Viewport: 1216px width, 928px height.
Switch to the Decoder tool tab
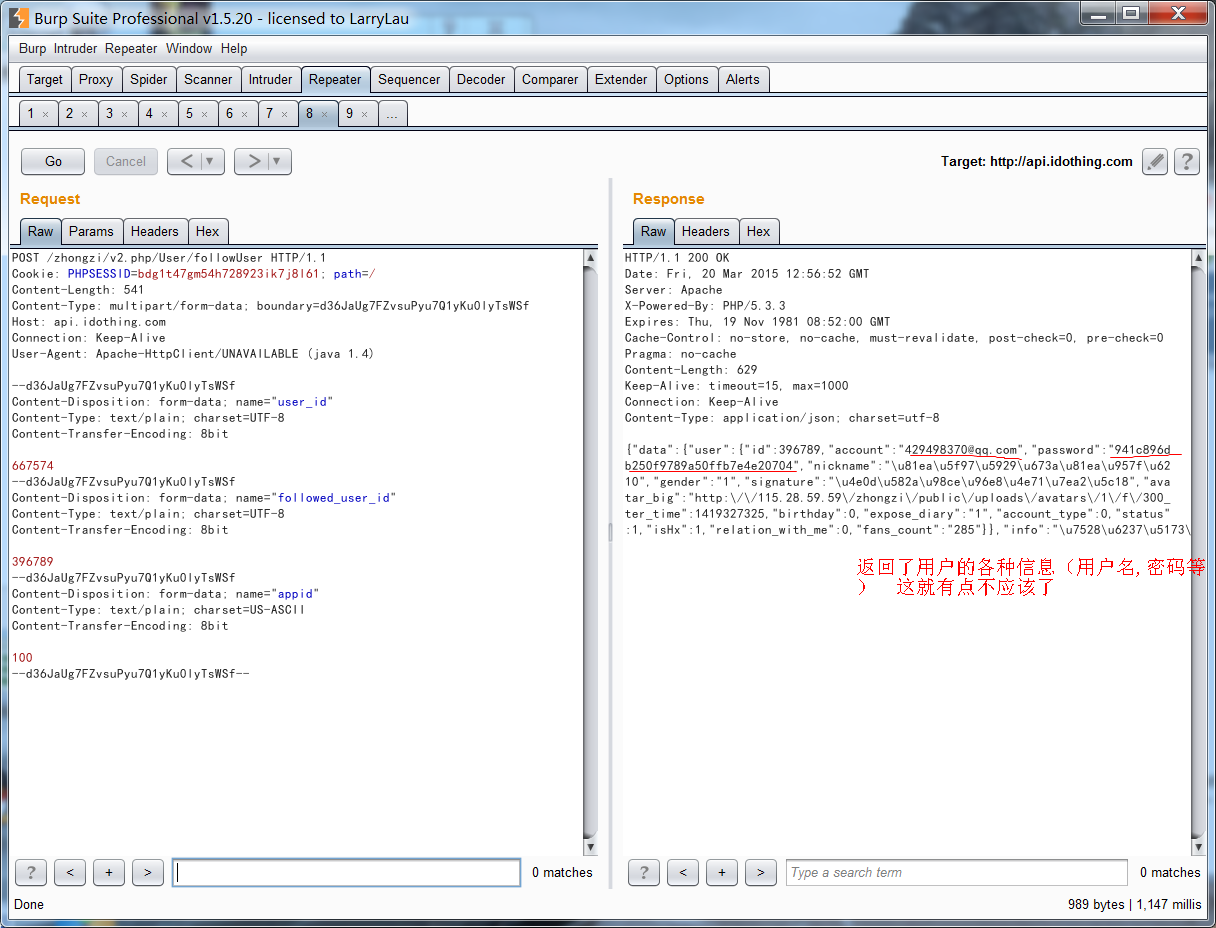(481, 79)
